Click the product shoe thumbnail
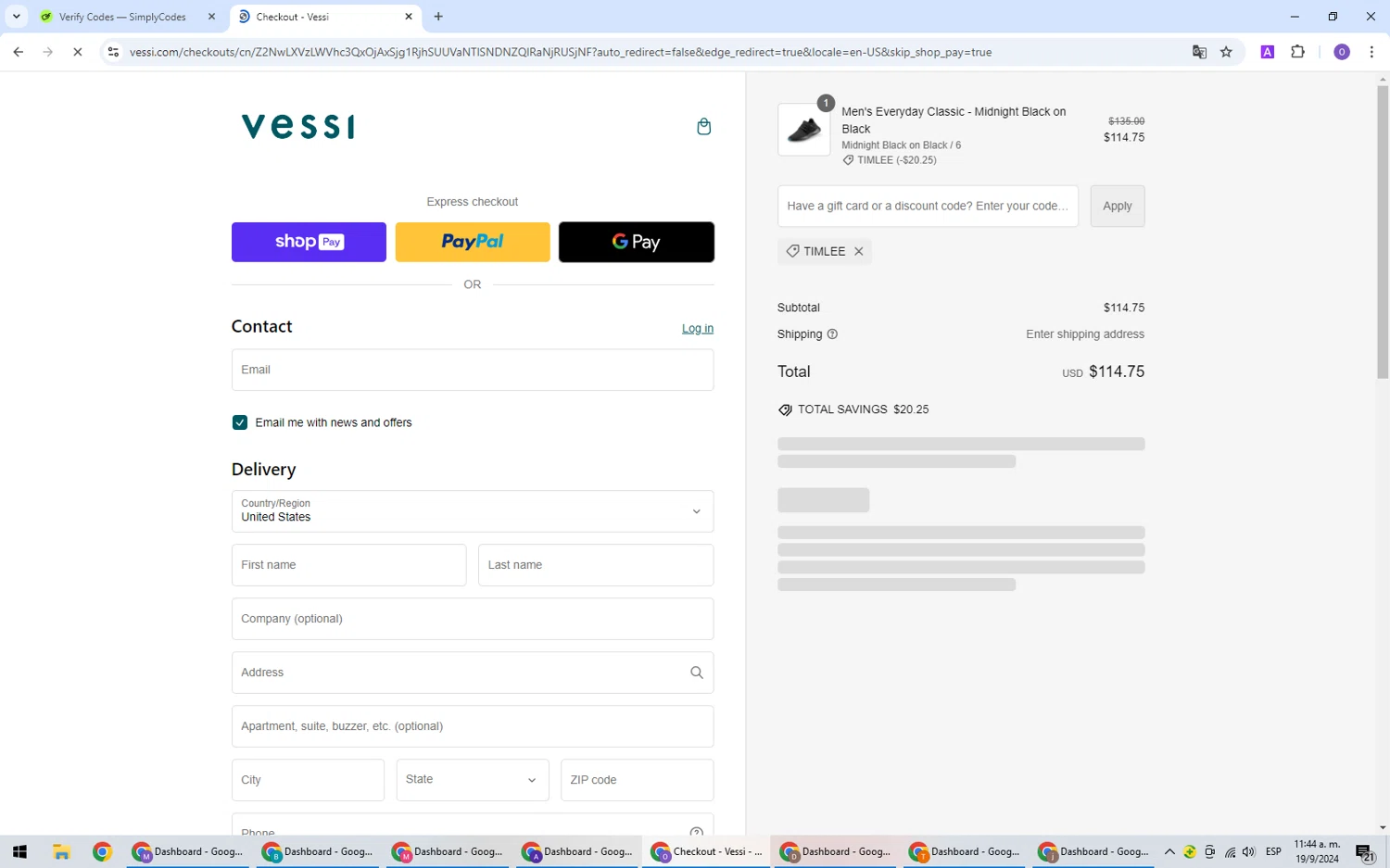1390x868 pixels. [x=803, y=130]
